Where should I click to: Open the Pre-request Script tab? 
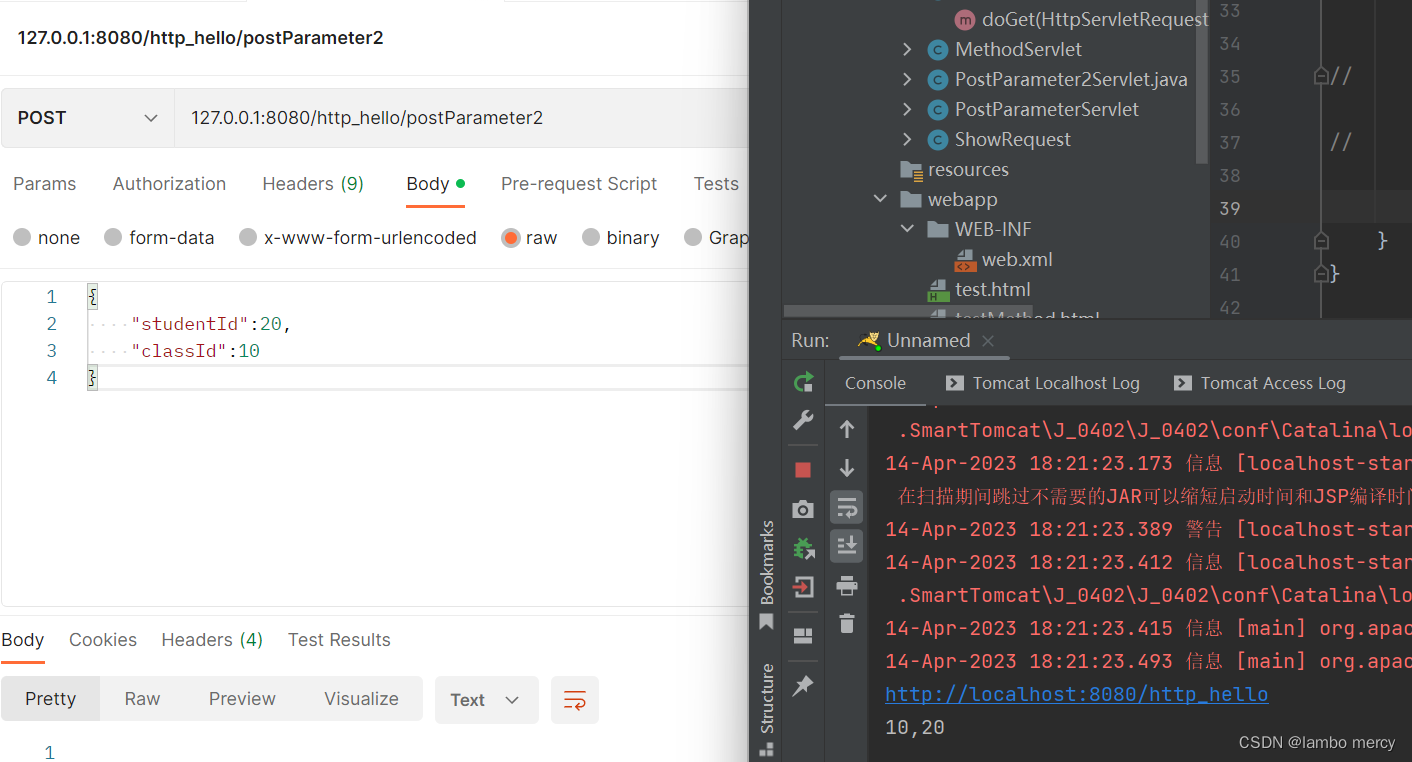[579, 184]
